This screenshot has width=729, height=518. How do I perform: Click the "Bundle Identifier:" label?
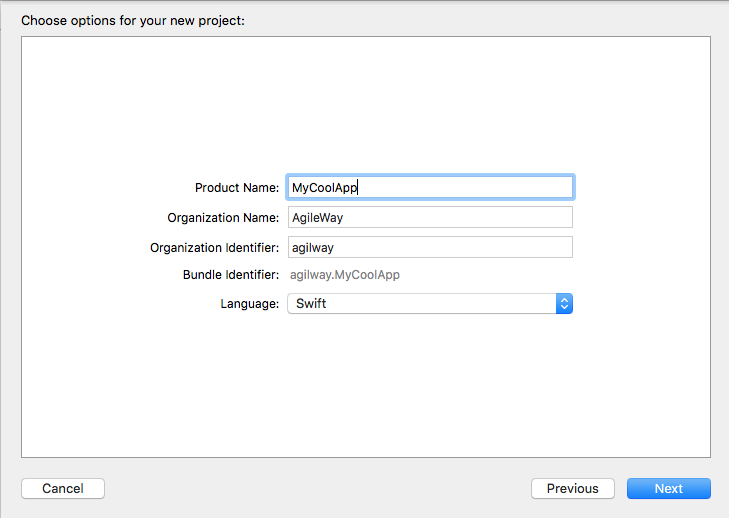(x=230, y=275)
